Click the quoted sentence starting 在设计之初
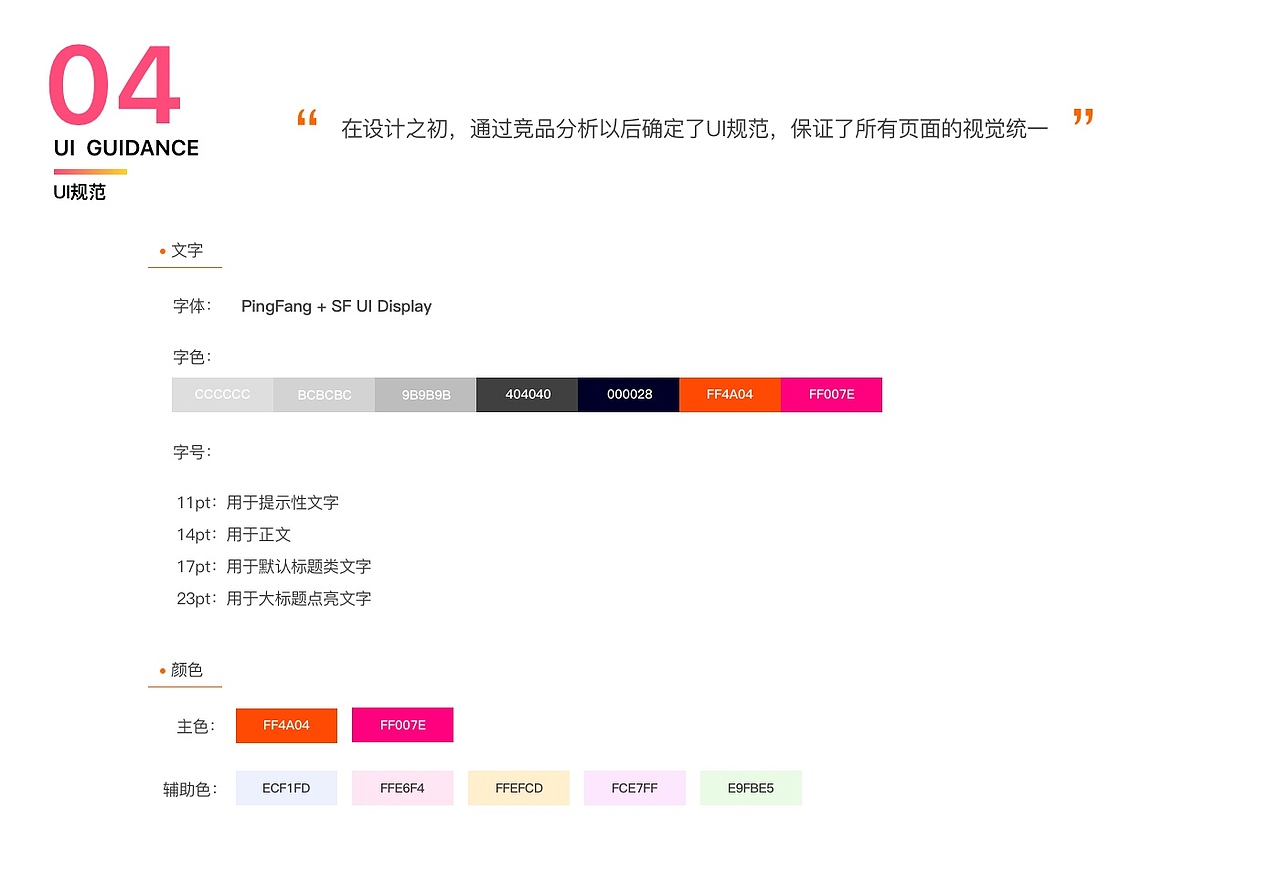Viewport: 1280px width, 873px height. [x=694, y=129]
